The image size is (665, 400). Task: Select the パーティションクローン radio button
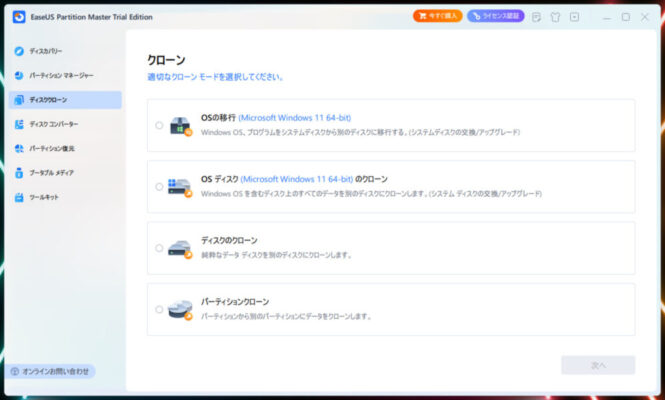point(159,309)
